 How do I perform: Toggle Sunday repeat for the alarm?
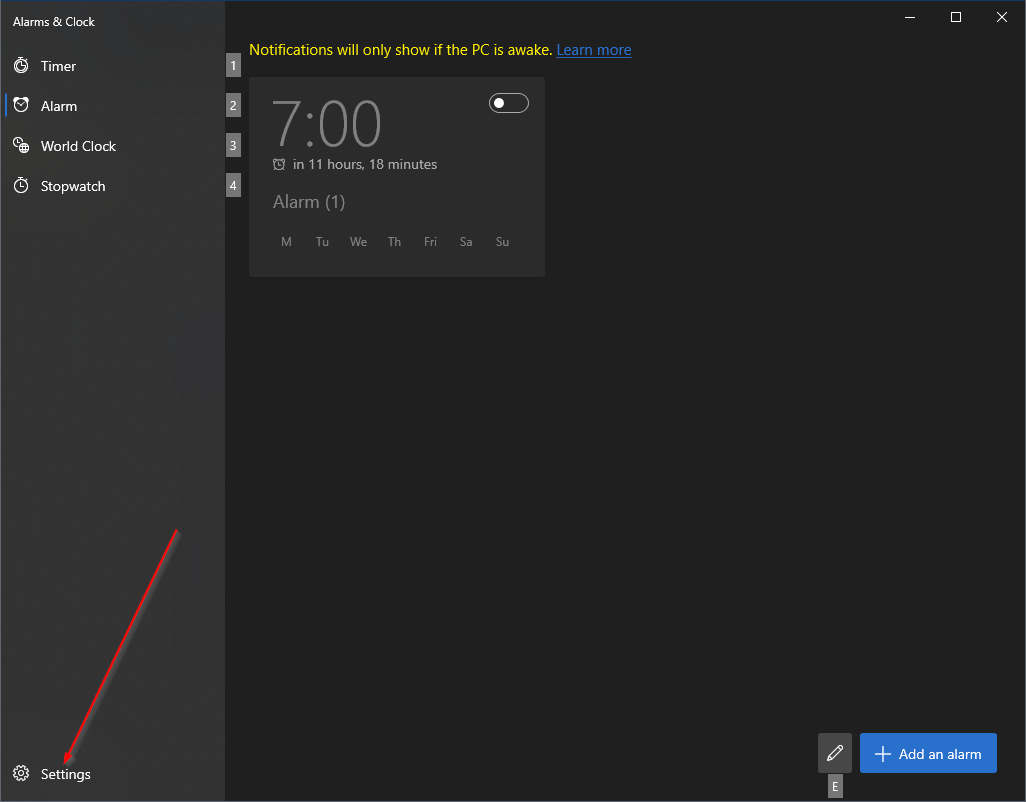[502, 241]
